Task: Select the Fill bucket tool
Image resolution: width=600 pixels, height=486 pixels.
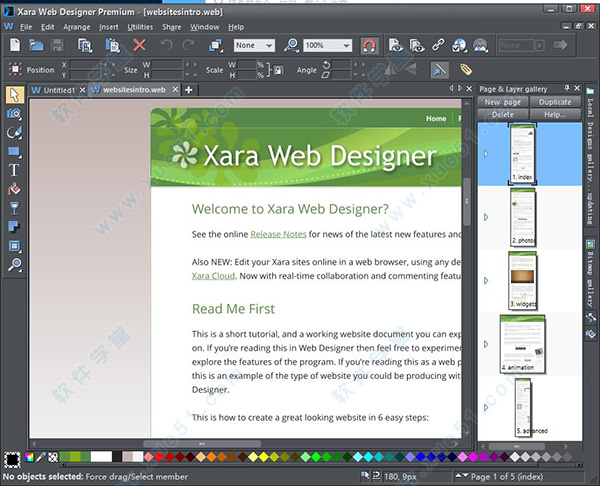Action: [x=15, y=189]
